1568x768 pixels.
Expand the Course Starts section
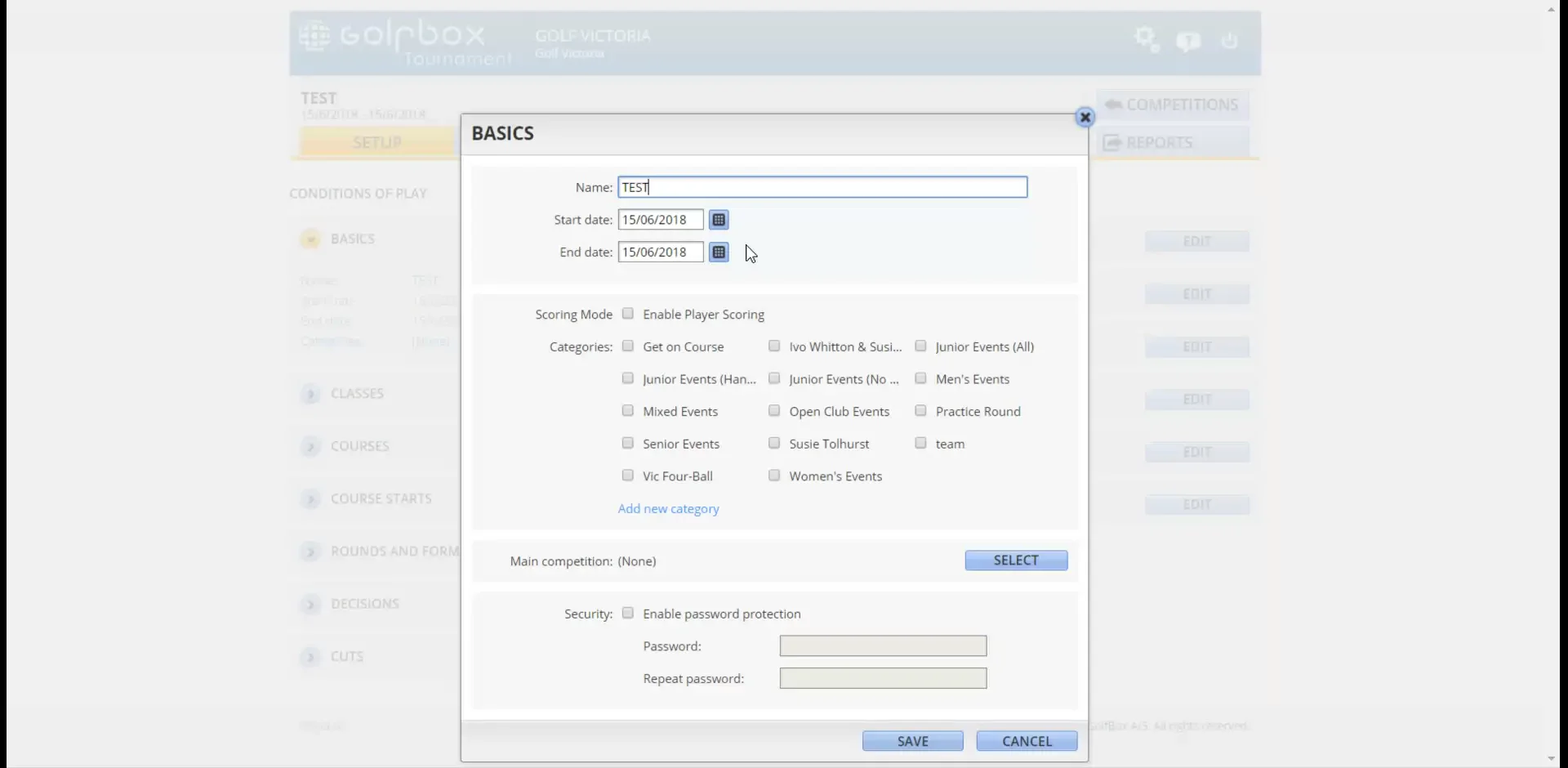[x=310, y=499]
